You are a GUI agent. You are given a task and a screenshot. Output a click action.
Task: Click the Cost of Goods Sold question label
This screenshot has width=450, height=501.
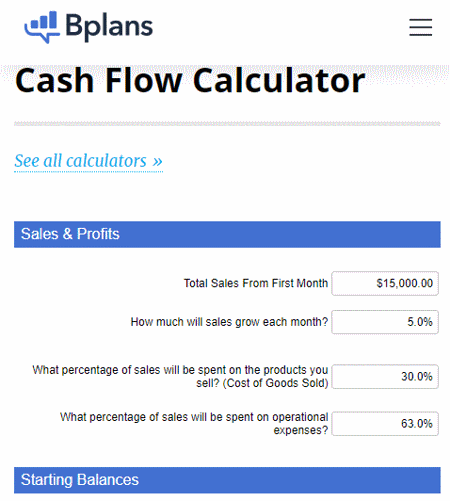tap(180, 377)
